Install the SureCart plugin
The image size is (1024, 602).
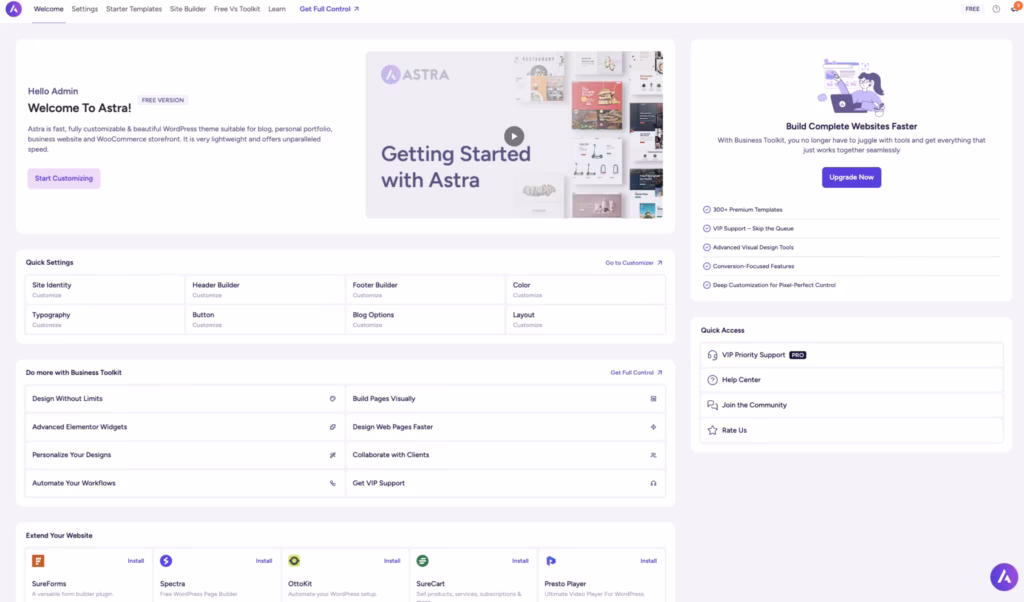(x=520, y=561)
